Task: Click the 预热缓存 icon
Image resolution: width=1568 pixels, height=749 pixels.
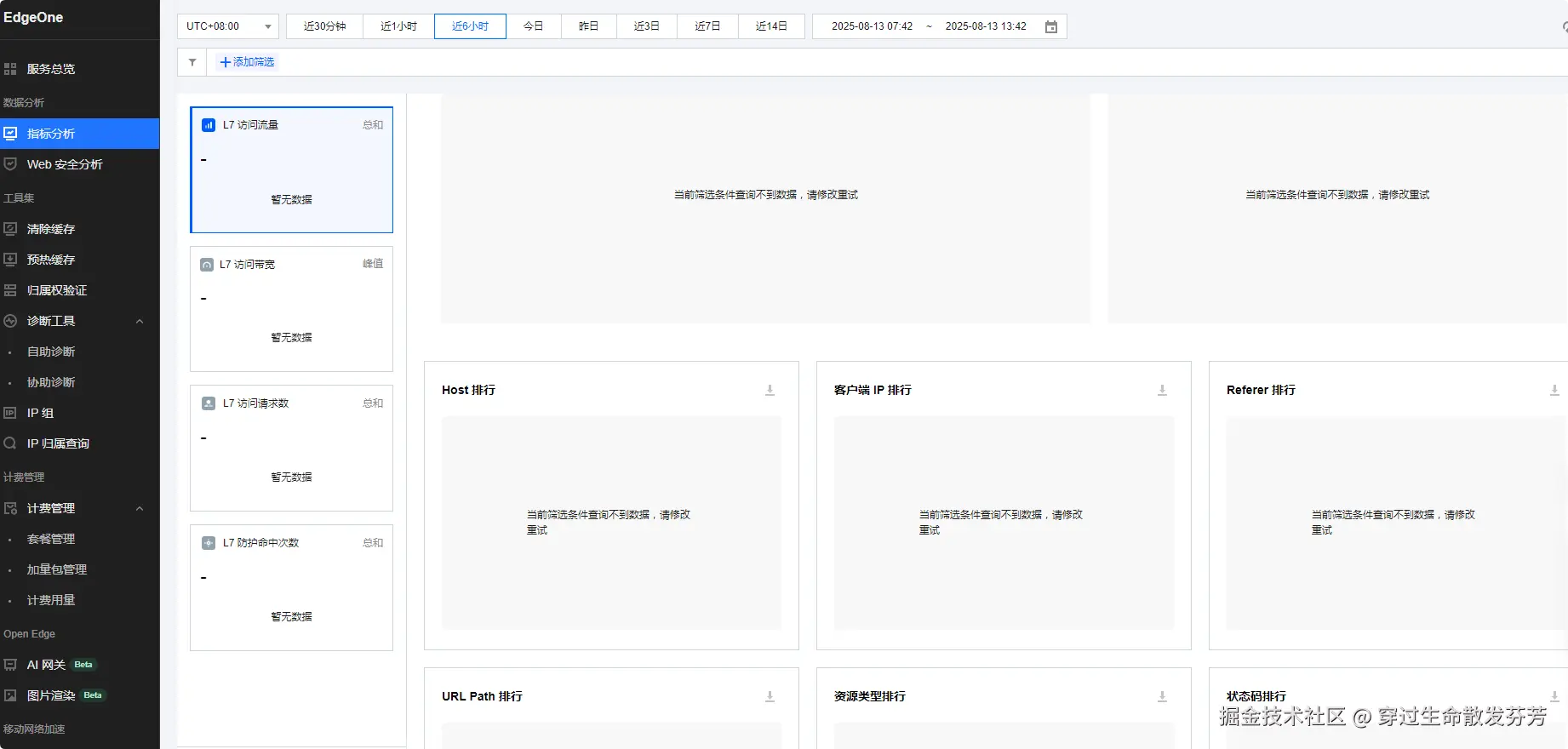Action: (x=10, y=260)
